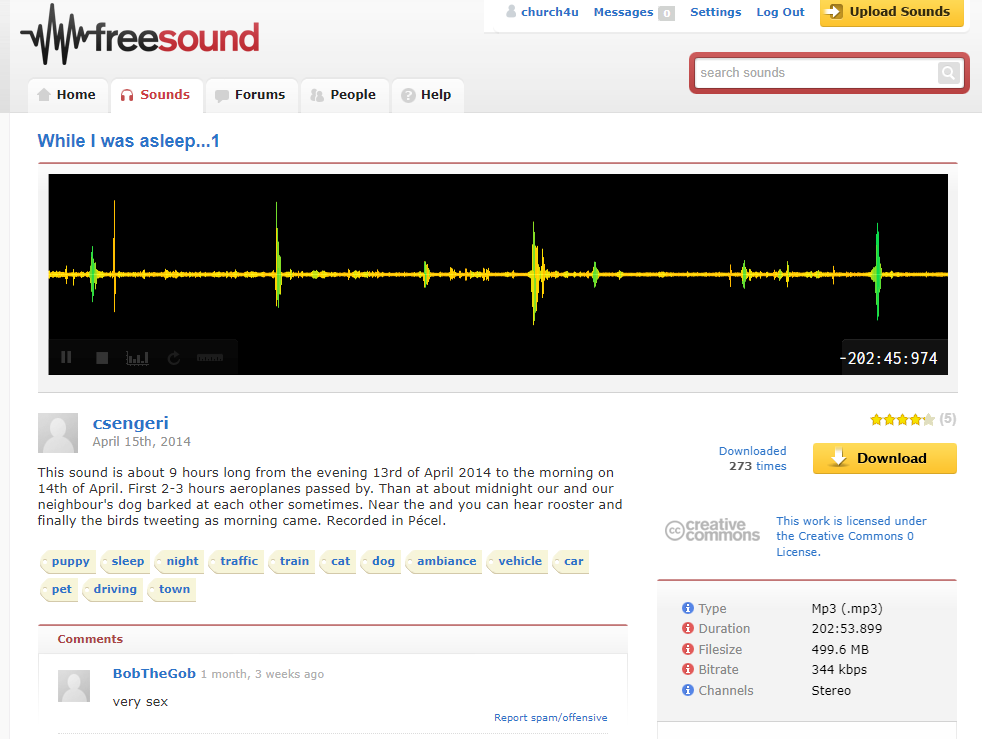Click the Type info icon
The width and height of the screenshot is (982, 739).
[x=688, y=608]
